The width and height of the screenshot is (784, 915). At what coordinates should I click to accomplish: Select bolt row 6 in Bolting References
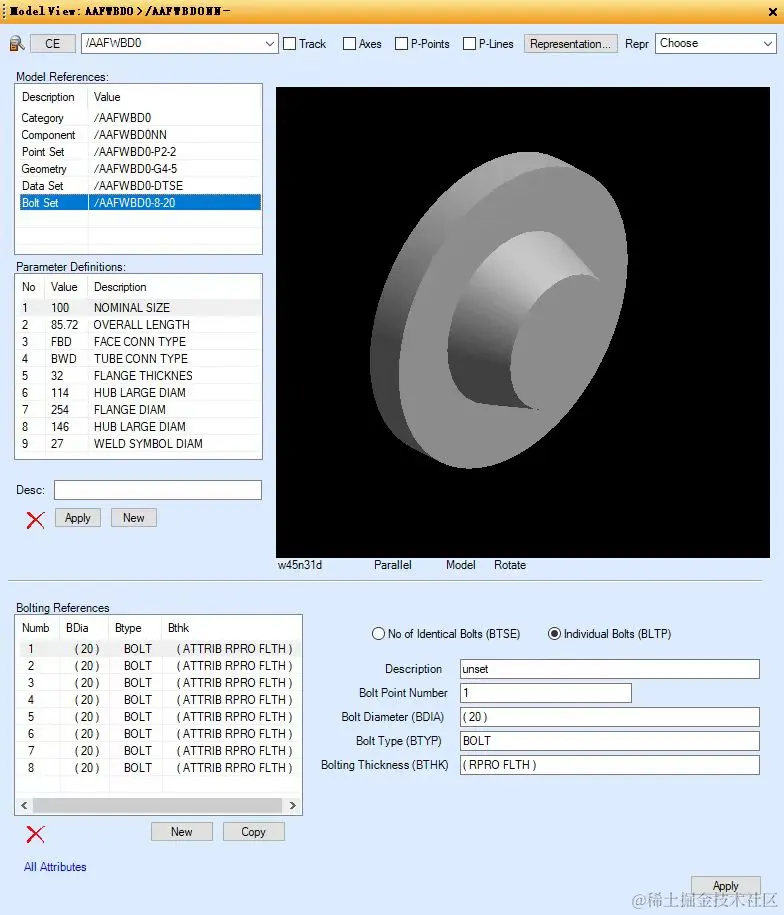point(160,734)
